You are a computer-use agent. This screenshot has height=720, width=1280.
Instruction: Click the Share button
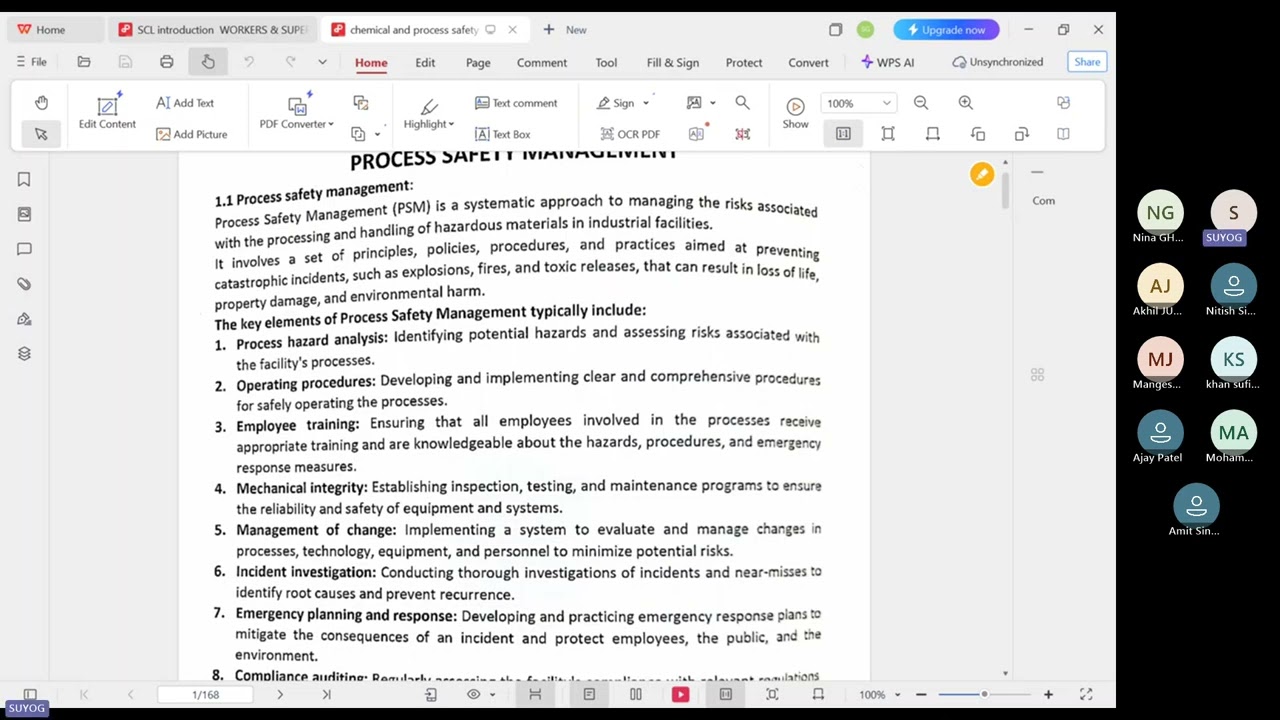[x=1087, y=62]
